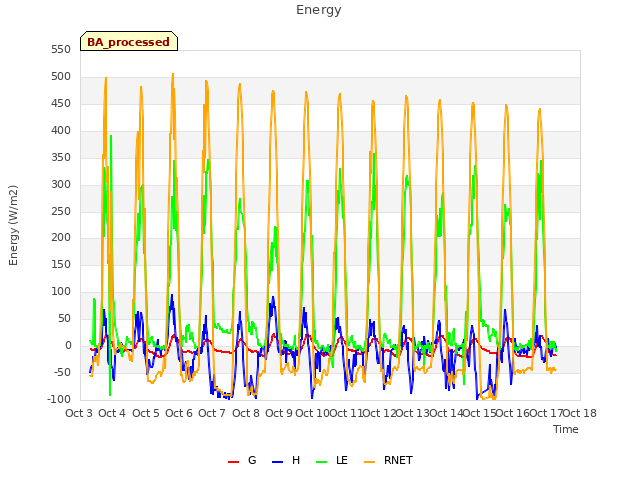Screen dimensions: 640x480
Task: Click the 100 y-axis tick label
Action: [x=61, y=291]
